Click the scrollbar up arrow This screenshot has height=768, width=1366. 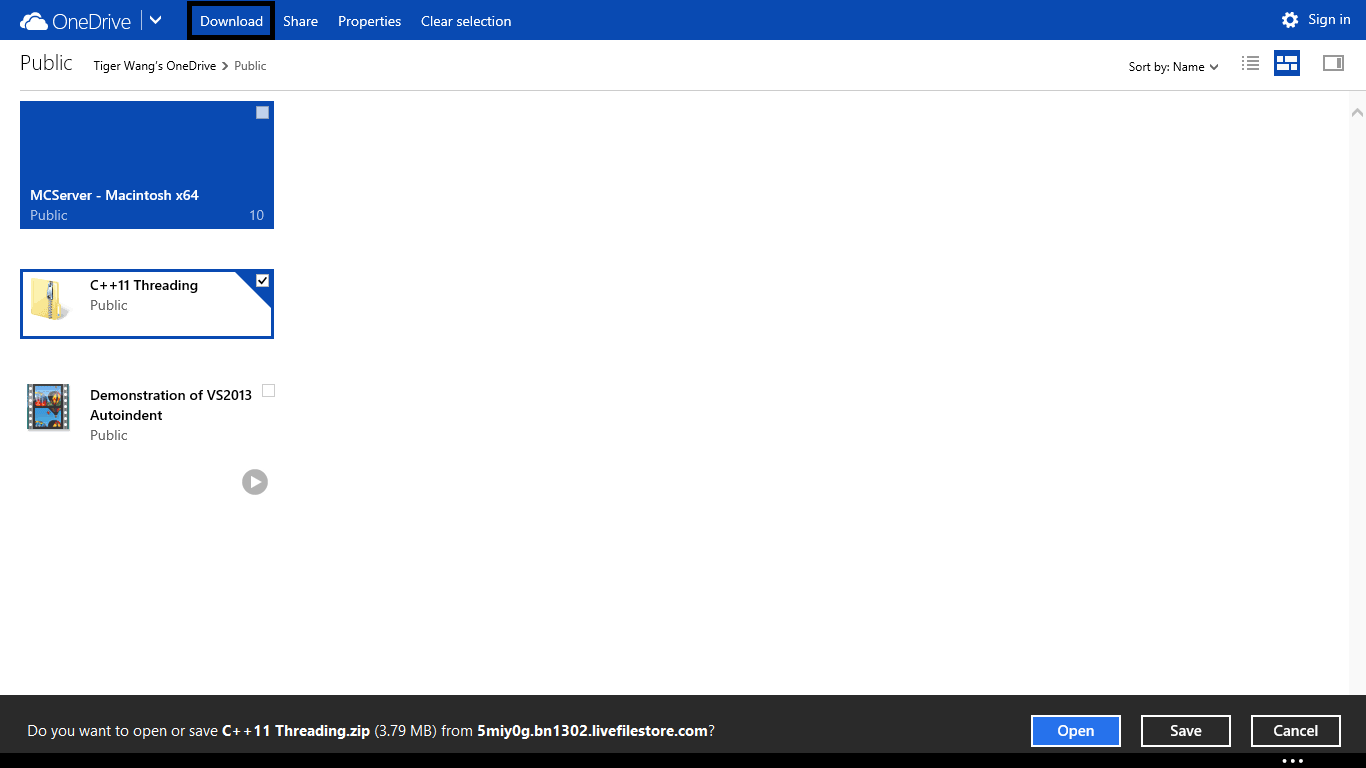1357,111
